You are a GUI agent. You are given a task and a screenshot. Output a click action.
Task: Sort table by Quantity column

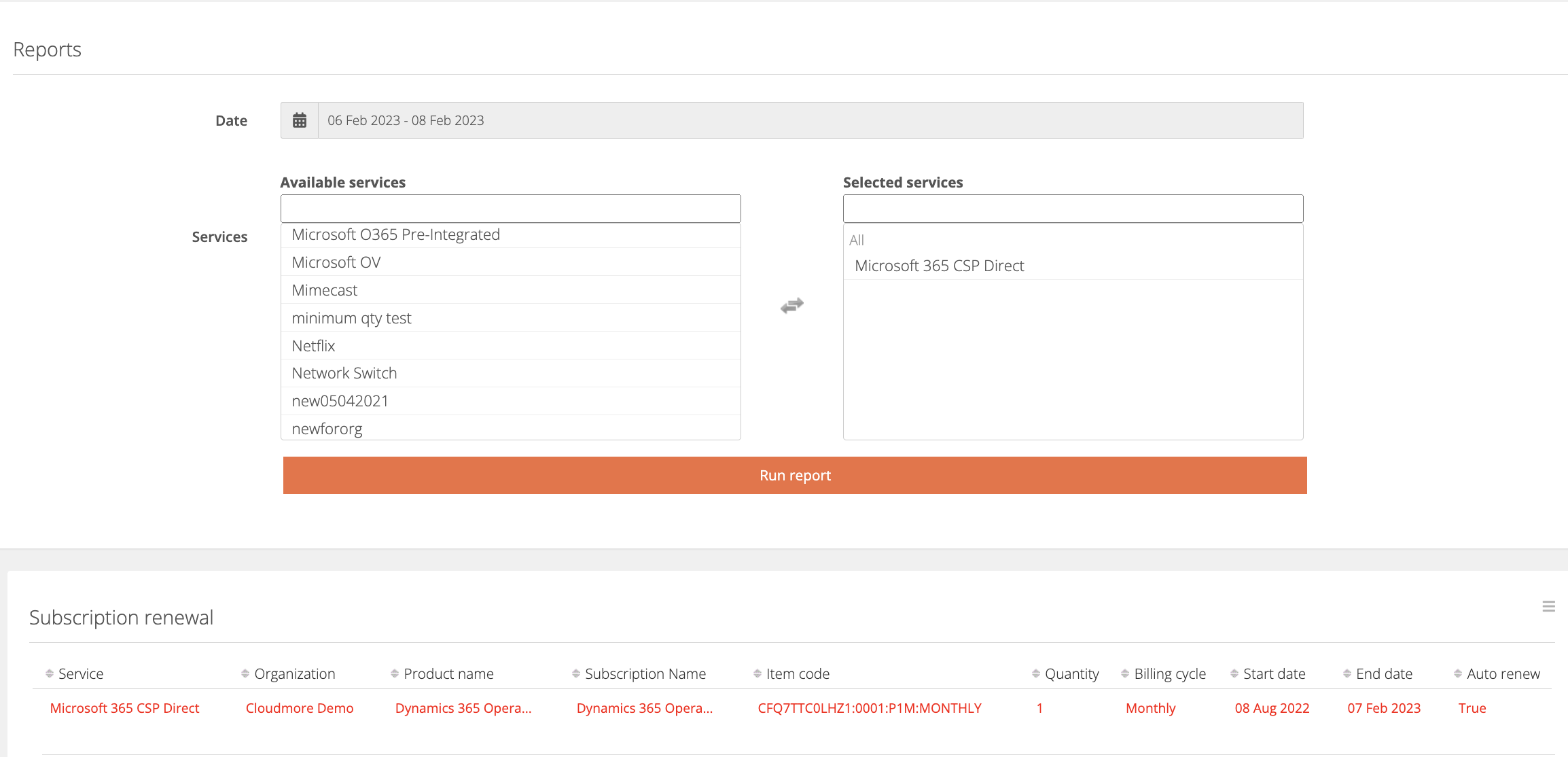click(1071, 673)
